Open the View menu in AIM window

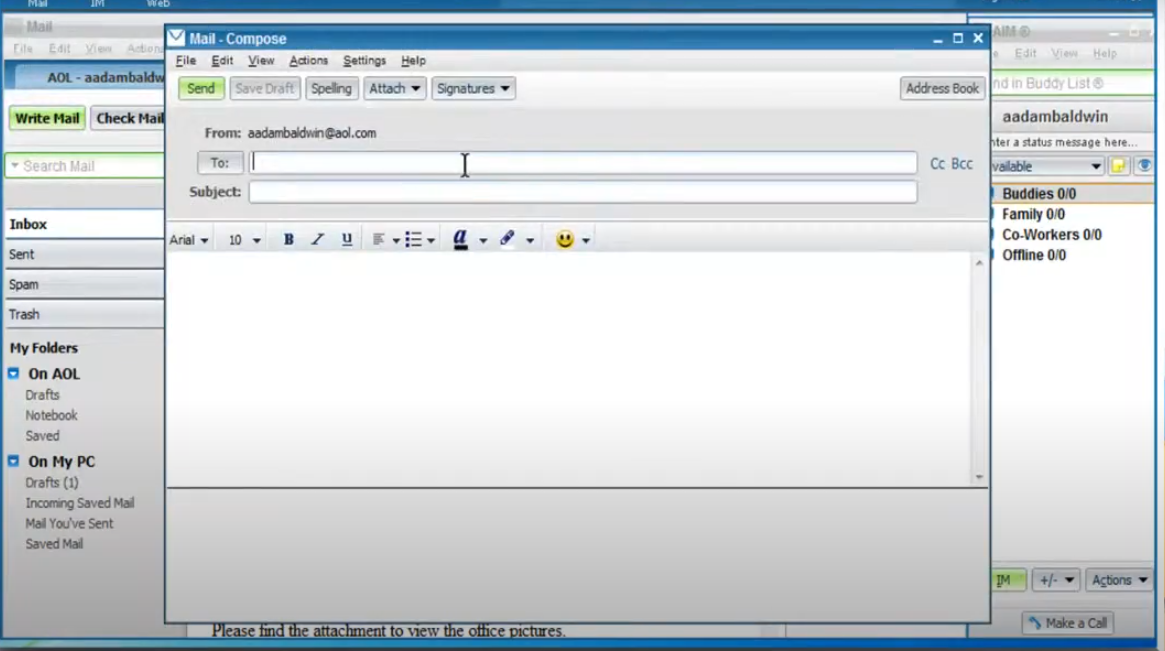(1064, 53)
